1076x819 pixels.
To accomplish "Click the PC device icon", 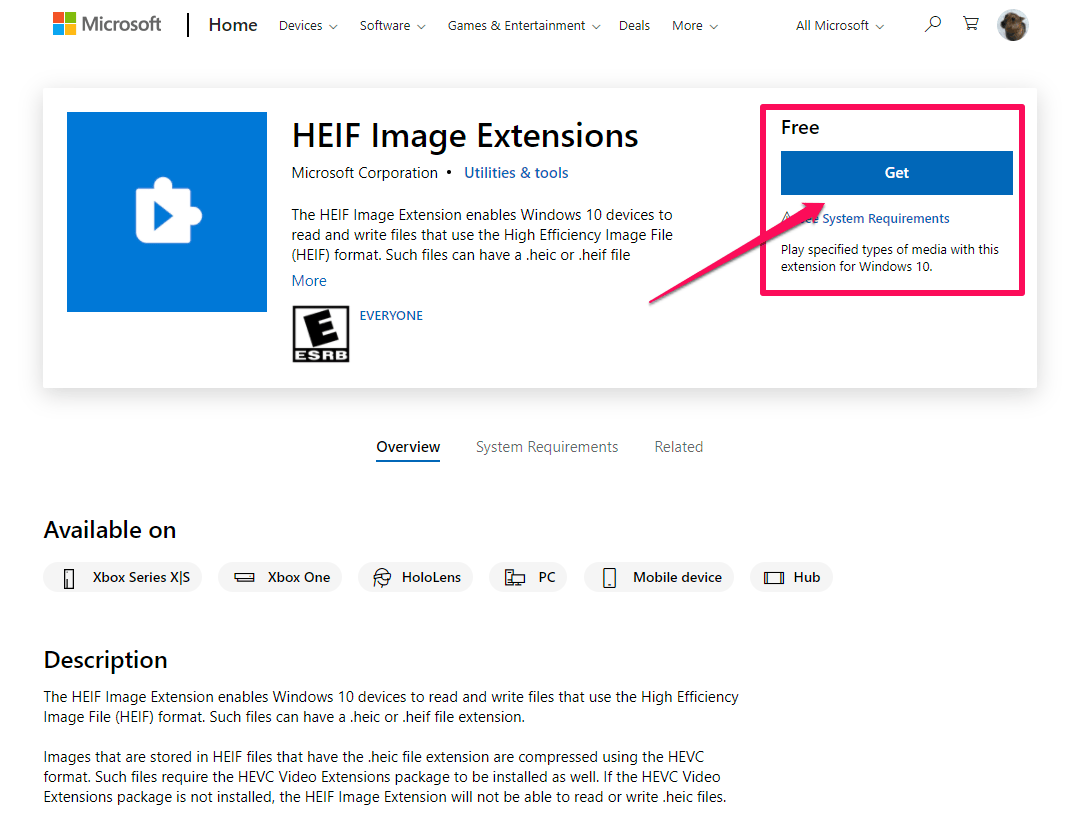I will pyautogui.click(x=515, y=577).
